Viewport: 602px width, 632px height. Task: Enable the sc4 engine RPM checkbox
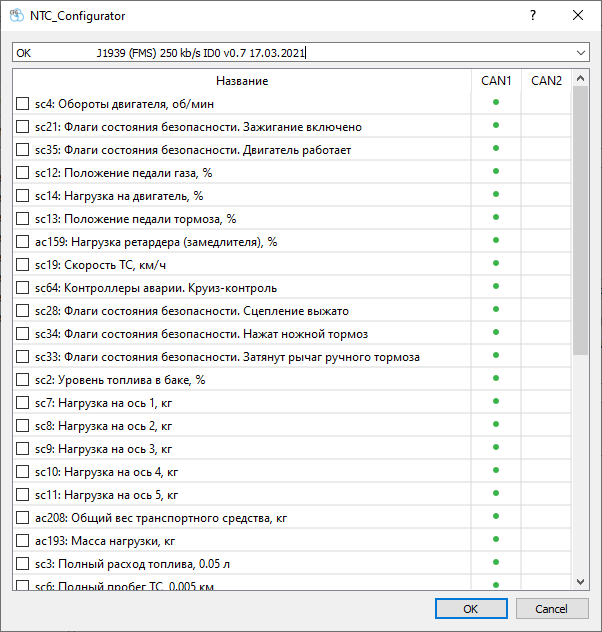click(23, 104)
